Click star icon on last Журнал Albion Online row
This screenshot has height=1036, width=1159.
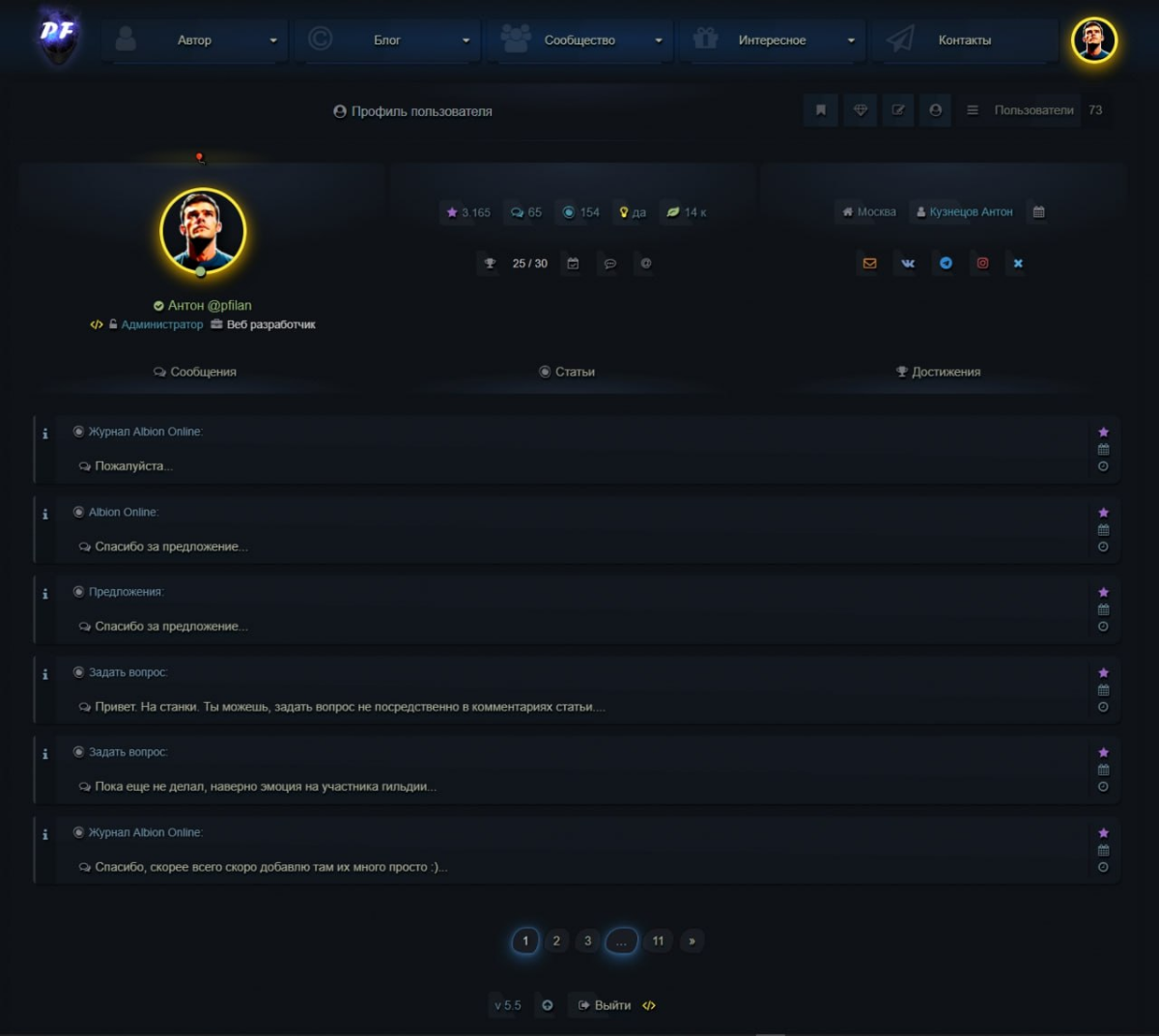(x=1103, y=832)
